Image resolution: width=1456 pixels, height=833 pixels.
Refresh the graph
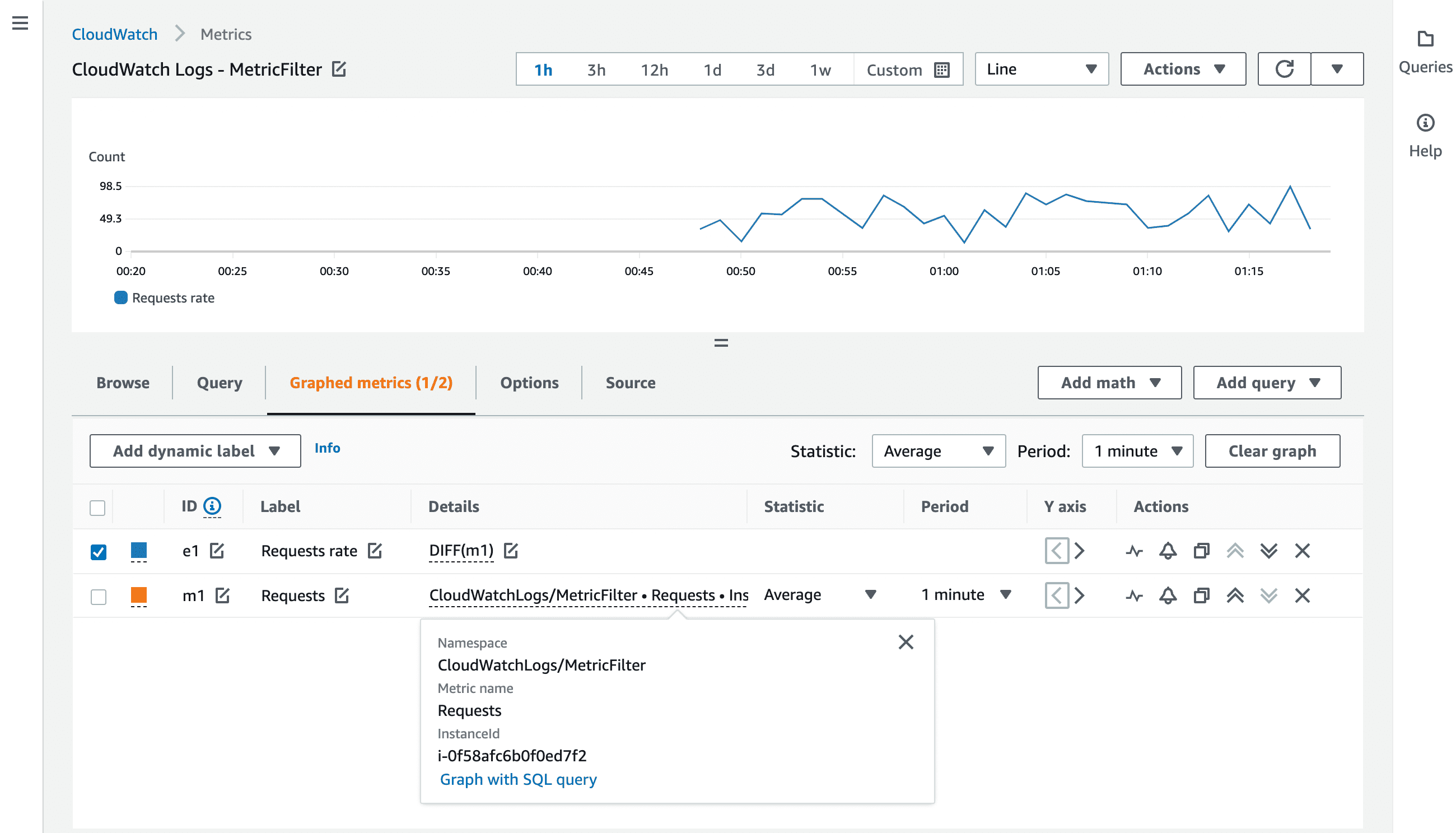1285,69
